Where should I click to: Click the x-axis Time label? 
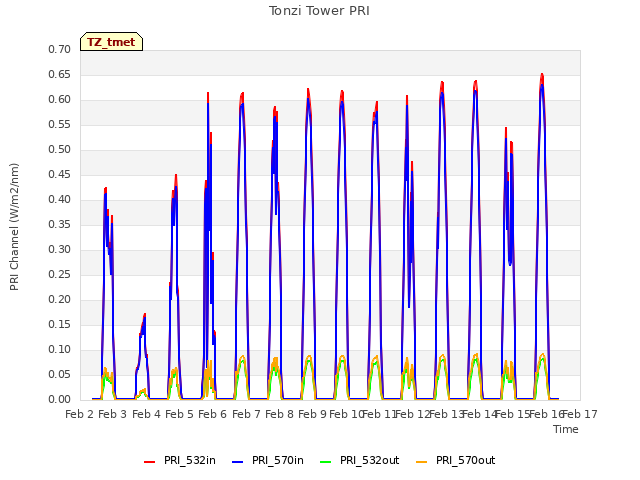[x=566, y=429]
